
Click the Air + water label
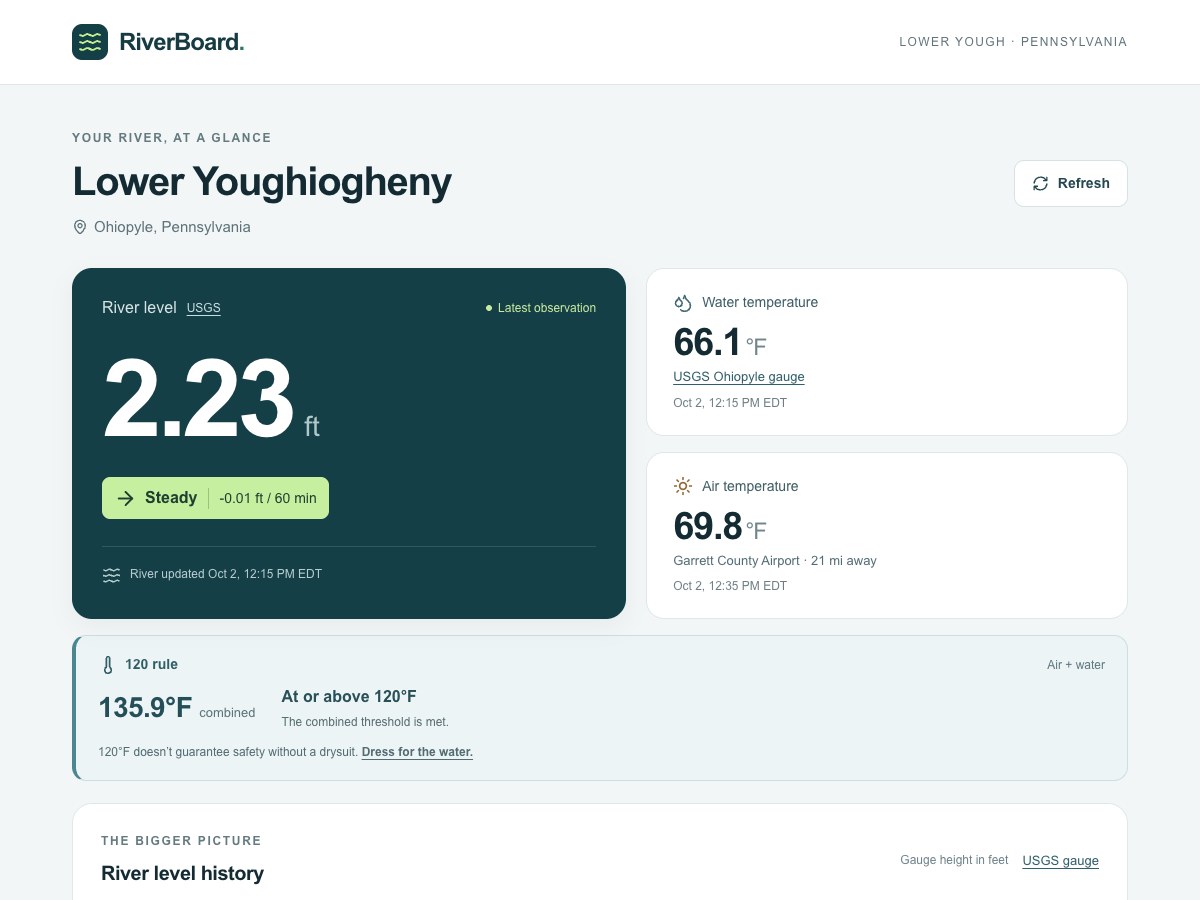[x=1076, y=665]
